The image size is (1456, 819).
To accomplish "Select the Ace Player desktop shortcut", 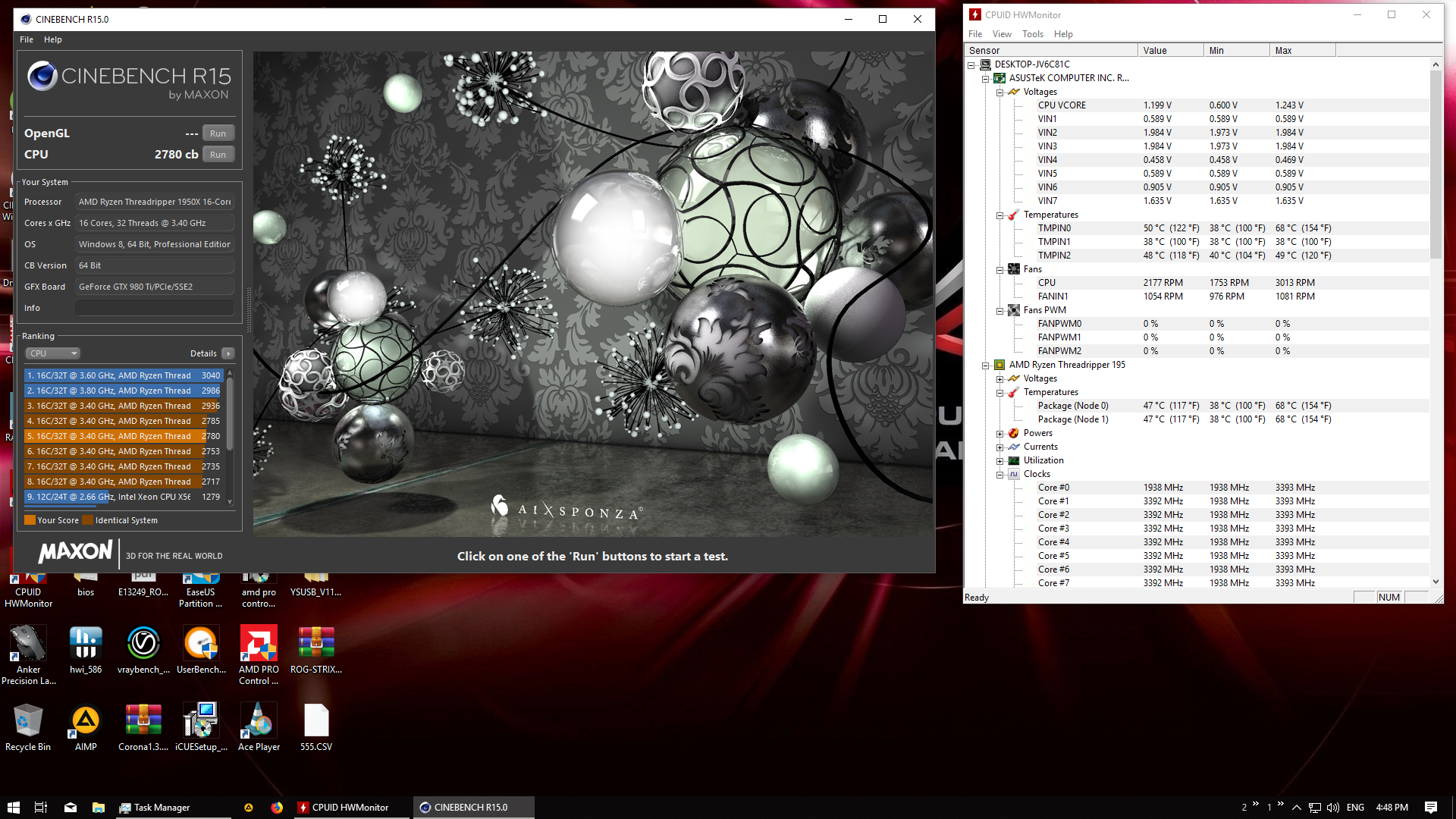I will tap(259, 727).
